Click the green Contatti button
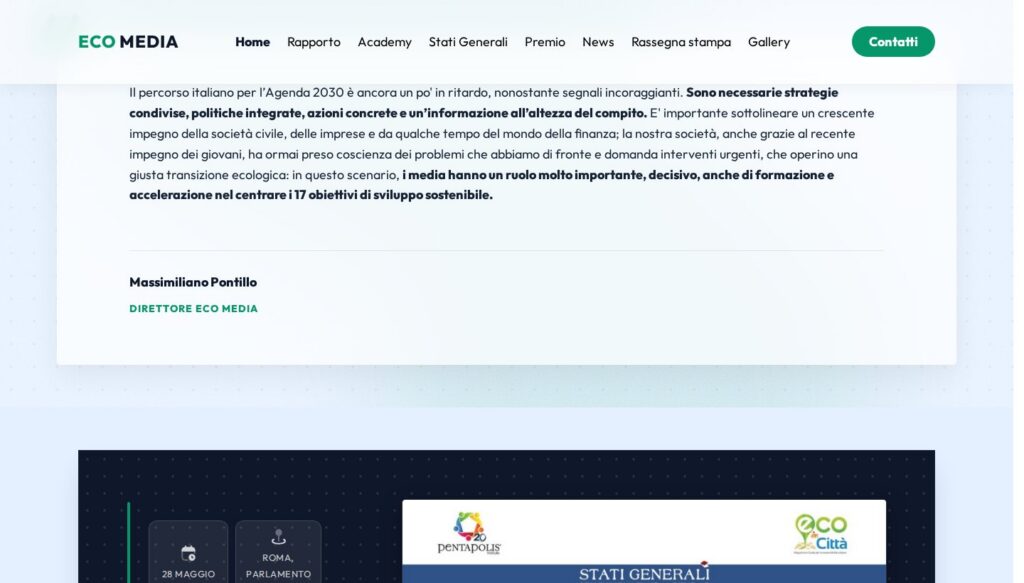This screenshot has height=583, width=1024. tap(893, 42)
